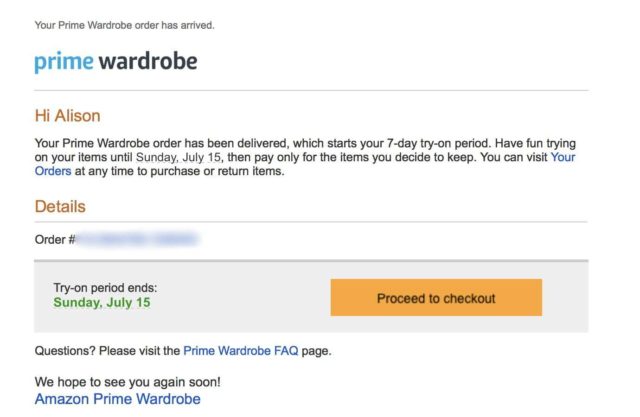Click the "order has arrived" preheader text

pyautogui.click(x=124, y=24)
